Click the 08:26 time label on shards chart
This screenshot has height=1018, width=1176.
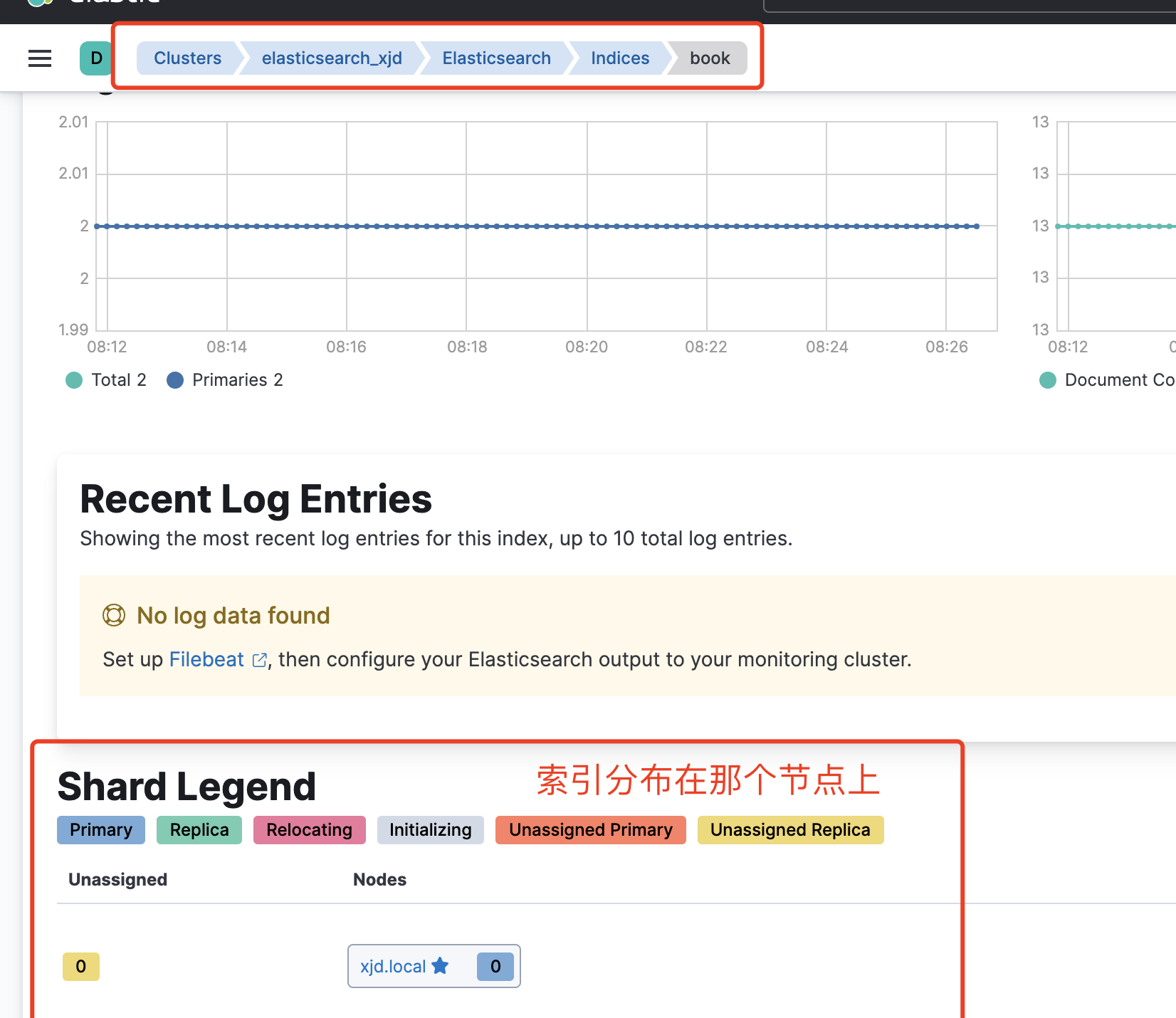click(947, 347)
